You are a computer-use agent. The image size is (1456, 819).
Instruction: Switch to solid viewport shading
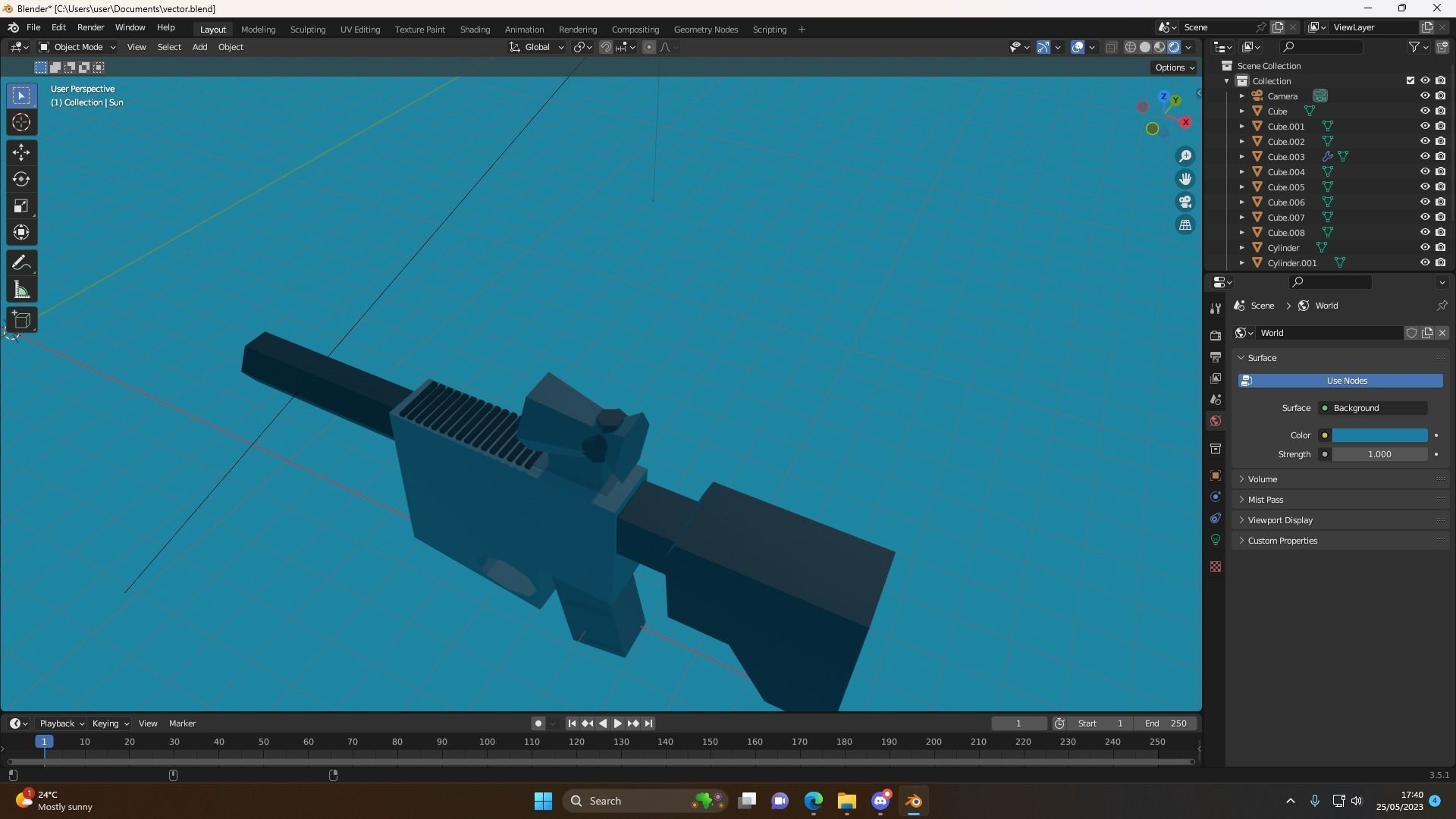[x=1145, y=47]
